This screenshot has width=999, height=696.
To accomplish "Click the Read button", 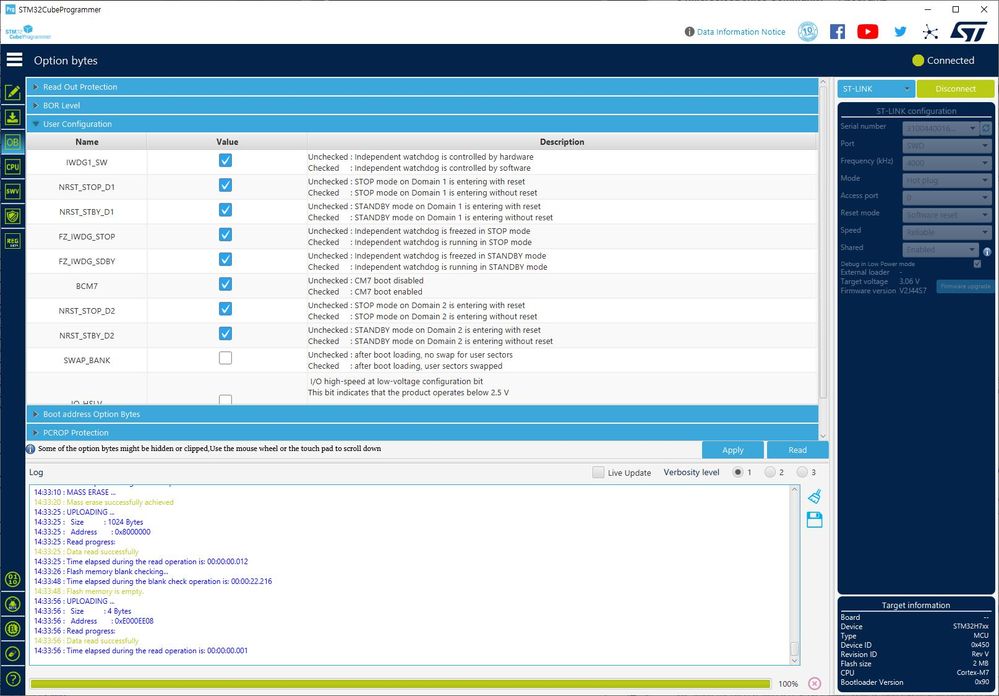I will [x=798, y=449].
